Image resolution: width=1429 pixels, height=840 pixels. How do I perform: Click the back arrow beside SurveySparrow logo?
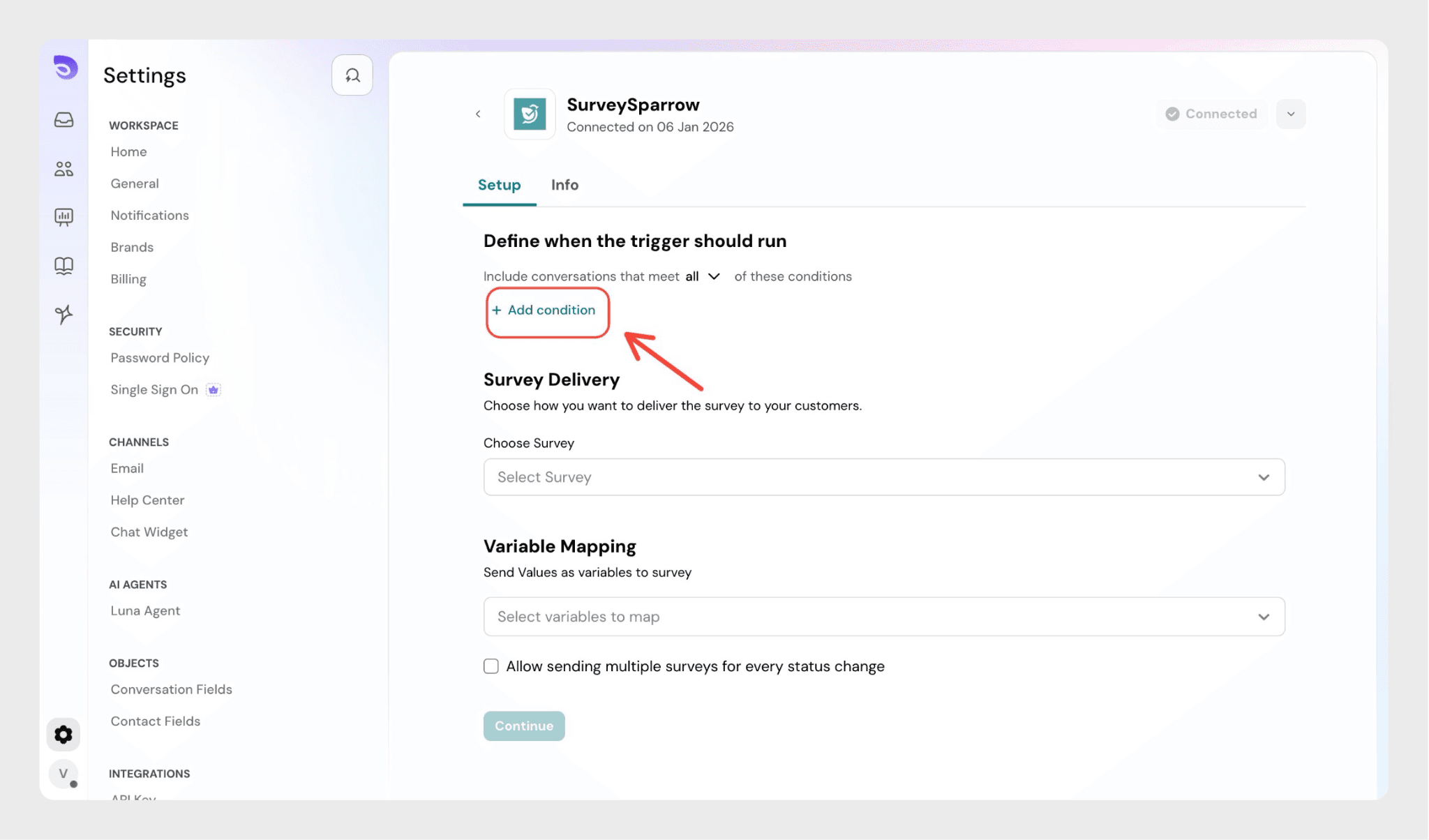[x=478, y=114]
